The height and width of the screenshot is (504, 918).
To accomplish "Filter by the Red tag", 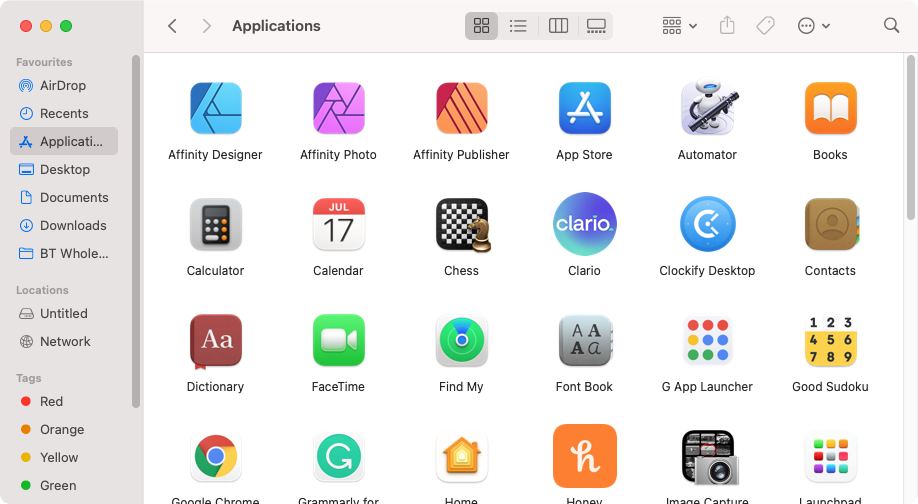I will coord(64,402).
